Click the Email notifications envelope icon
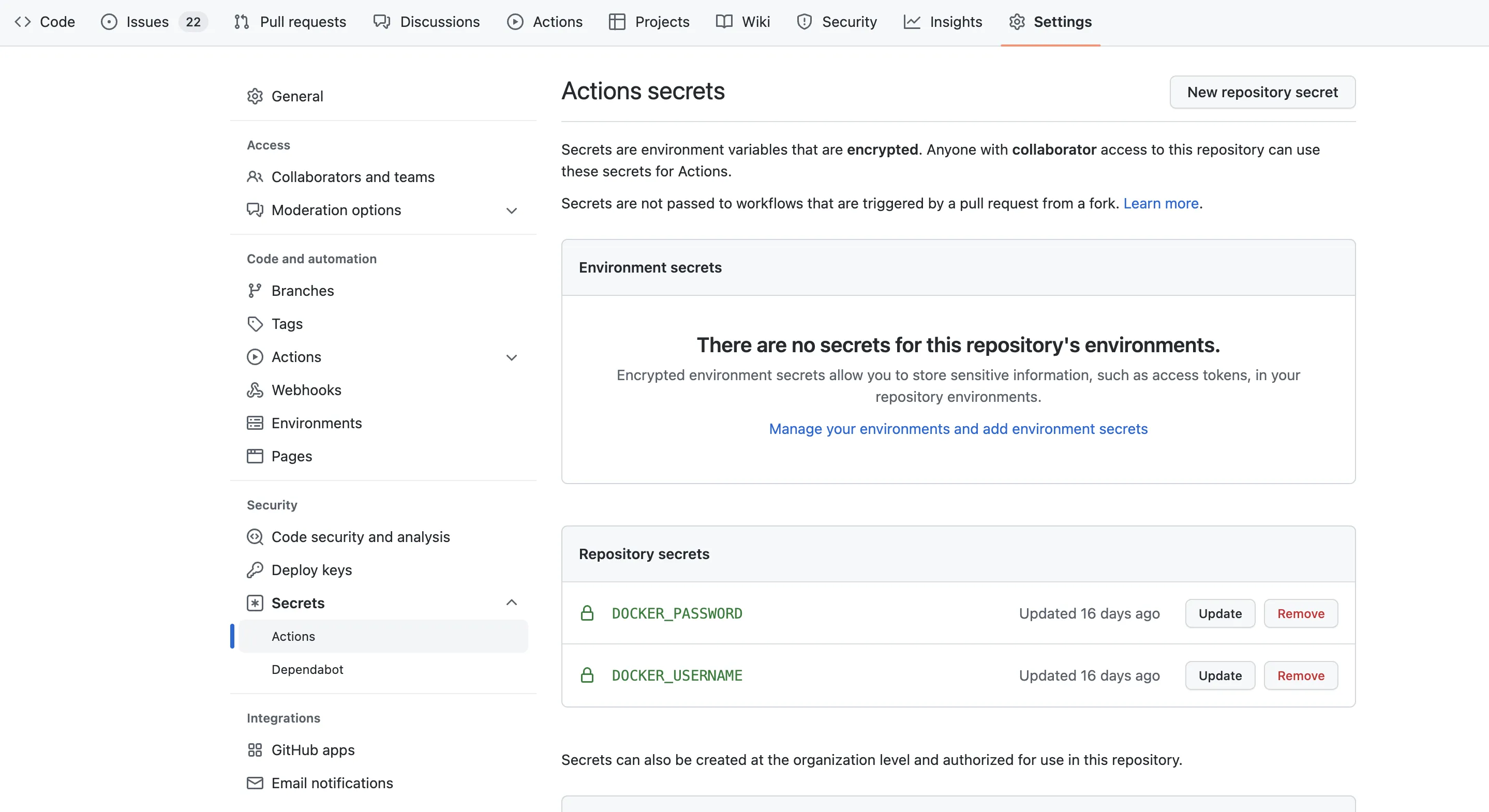The width and height of the screenshot is (1489, 812). 255,783
